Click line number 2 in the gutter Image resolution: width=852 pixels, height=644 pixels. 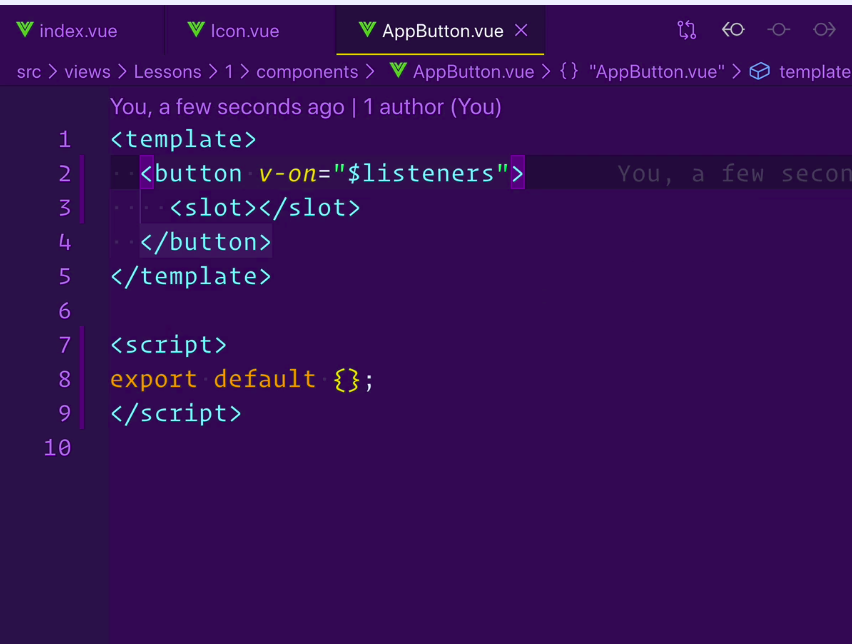point(65,174)
